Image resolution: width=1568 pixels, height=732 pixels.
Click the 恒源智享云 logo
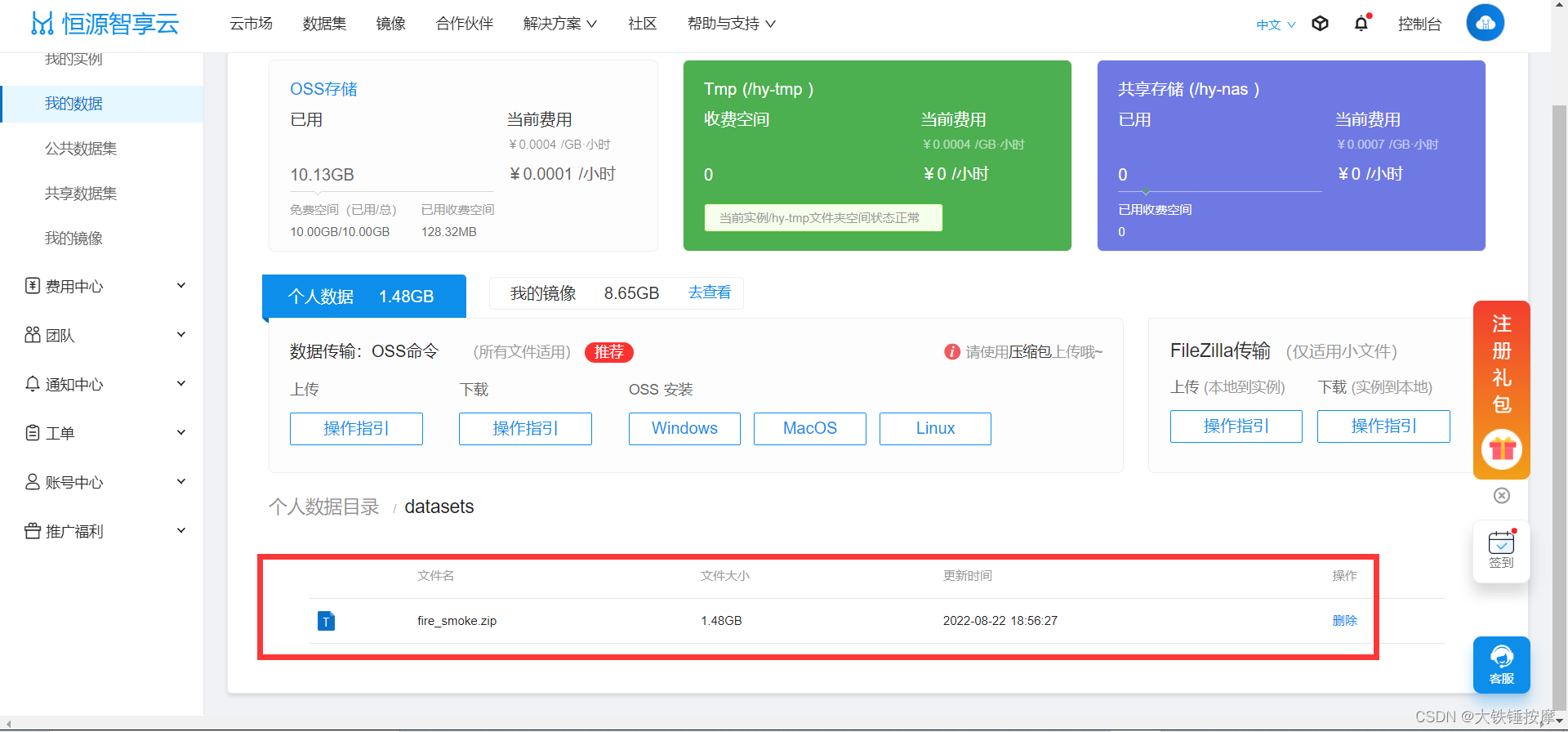pyautogui.click(x=105, y=24)
